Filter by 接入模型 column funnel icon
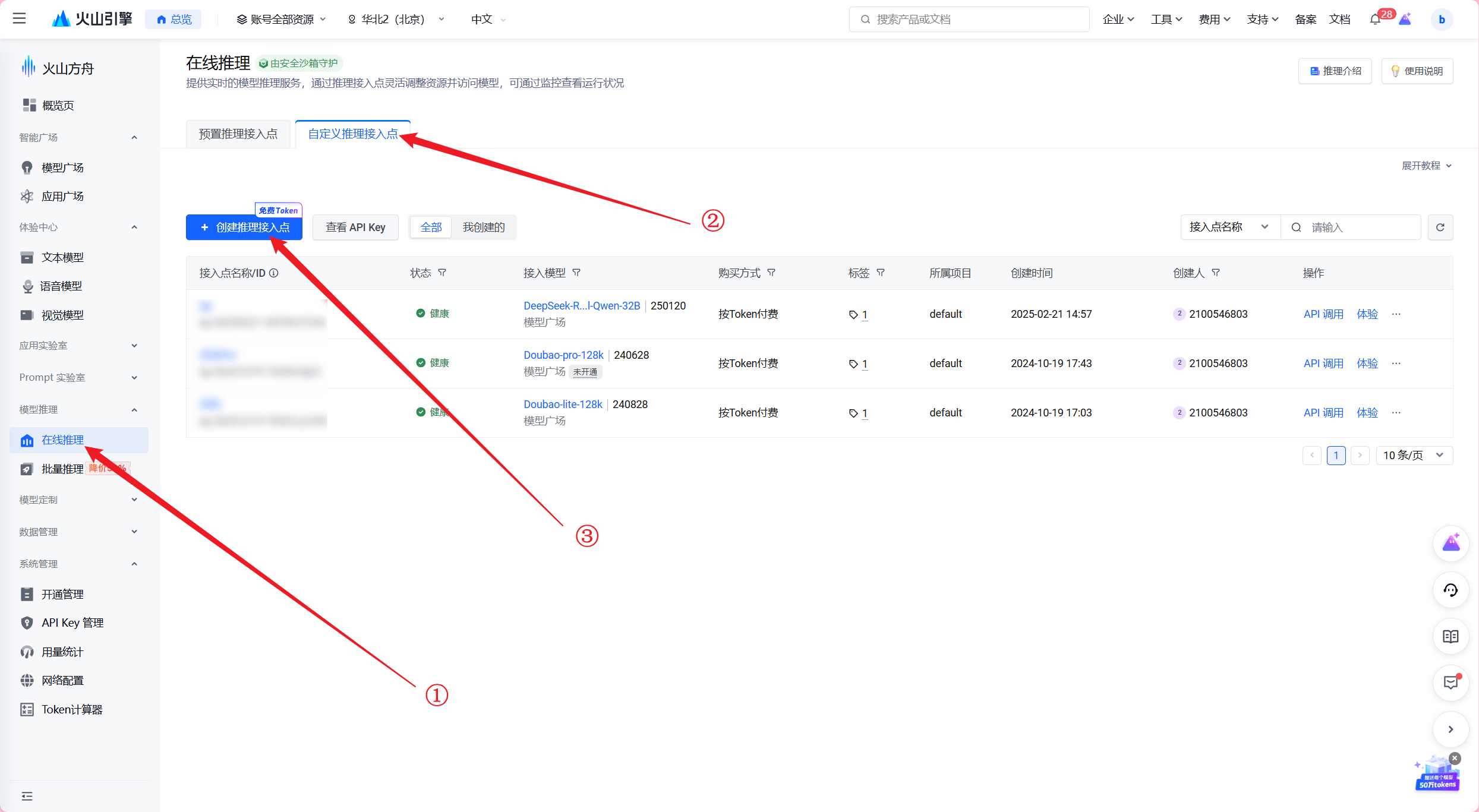Viewport: 1479px width, 812px height. 576,273
